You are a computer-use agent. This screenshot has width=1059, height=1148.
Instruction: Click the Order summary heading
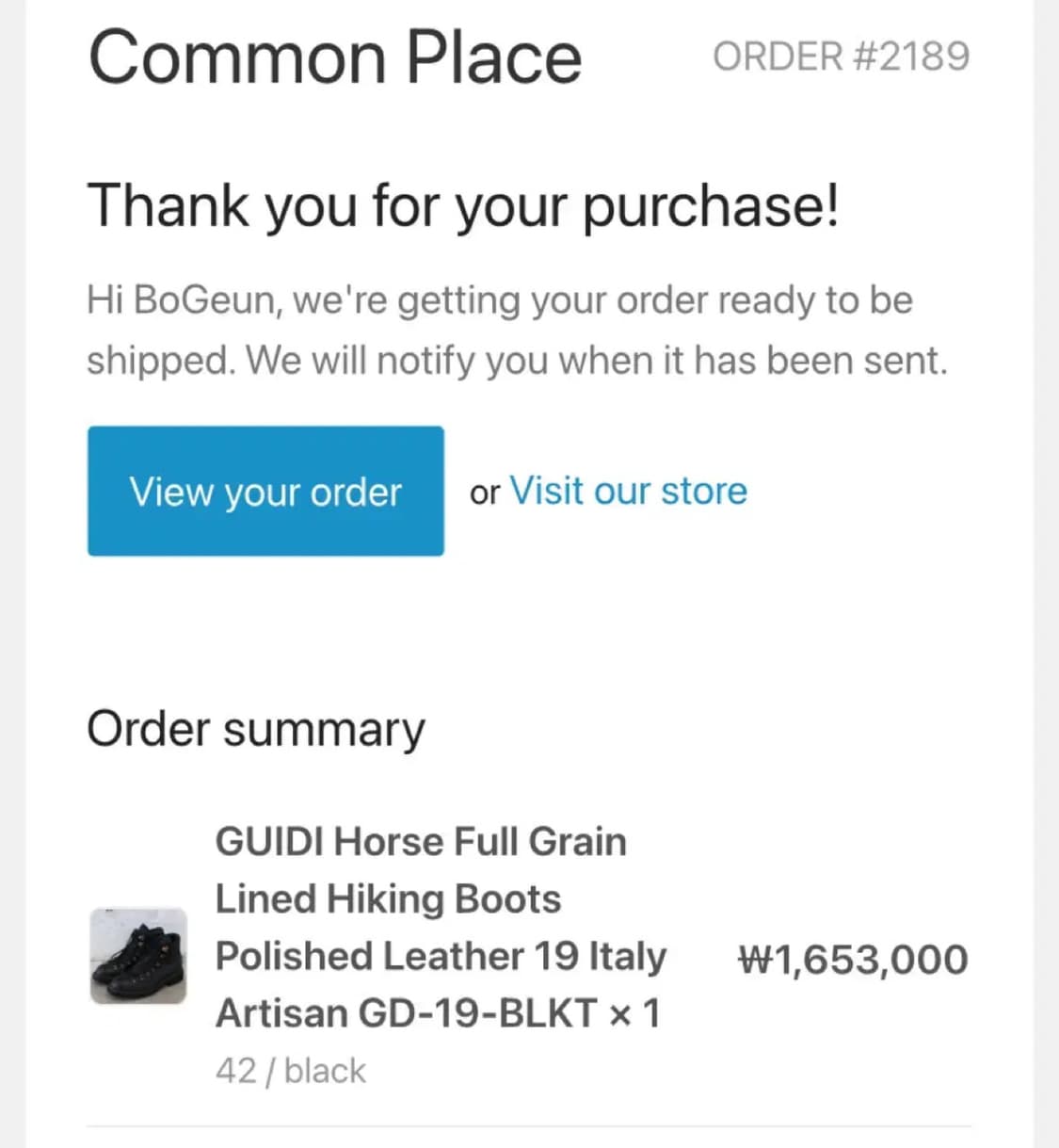(255, 729)
